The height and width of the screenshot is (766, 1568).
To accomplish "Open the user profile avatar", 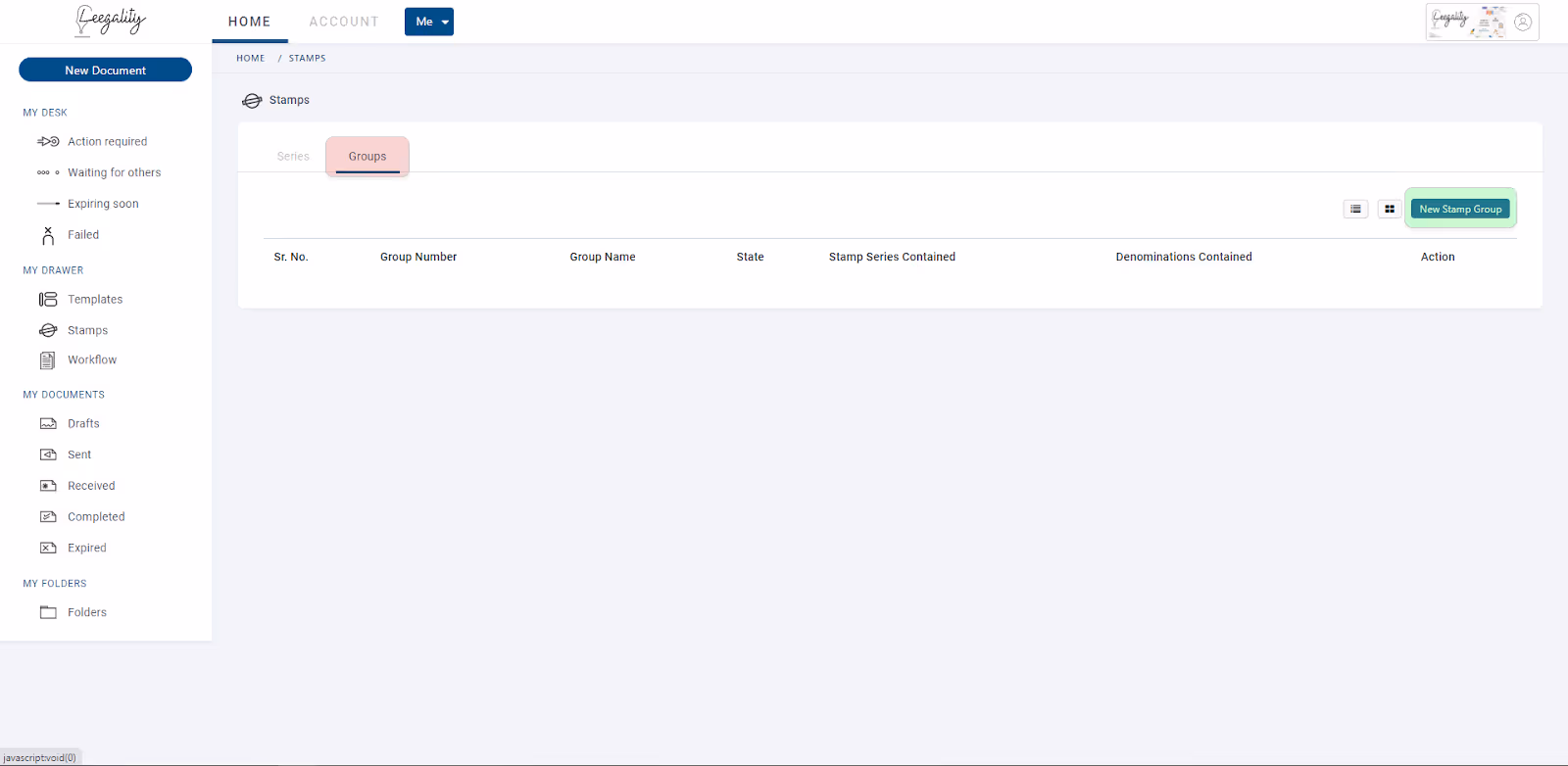I will tap(1523, 22).
